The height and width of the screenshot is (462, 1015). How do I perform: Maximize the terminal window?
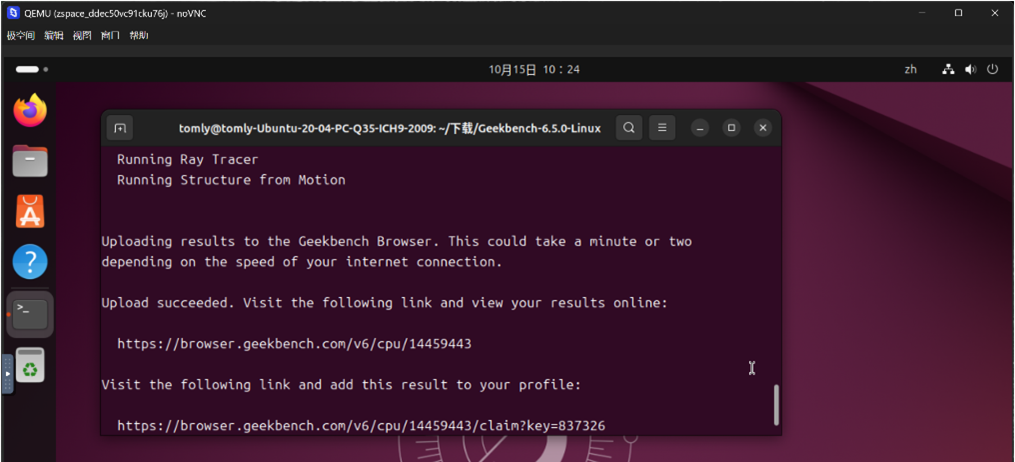tap(731, 128)
